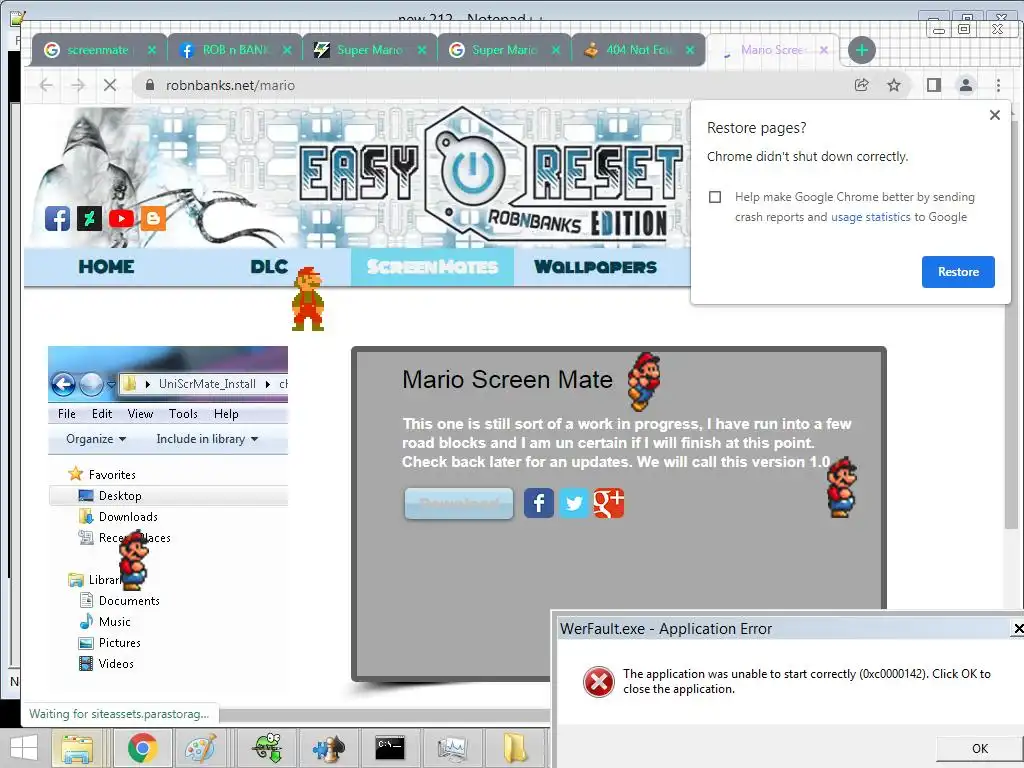Open the Chrome profile icon
Screen dimensions: 1024x768
(966, 85)
